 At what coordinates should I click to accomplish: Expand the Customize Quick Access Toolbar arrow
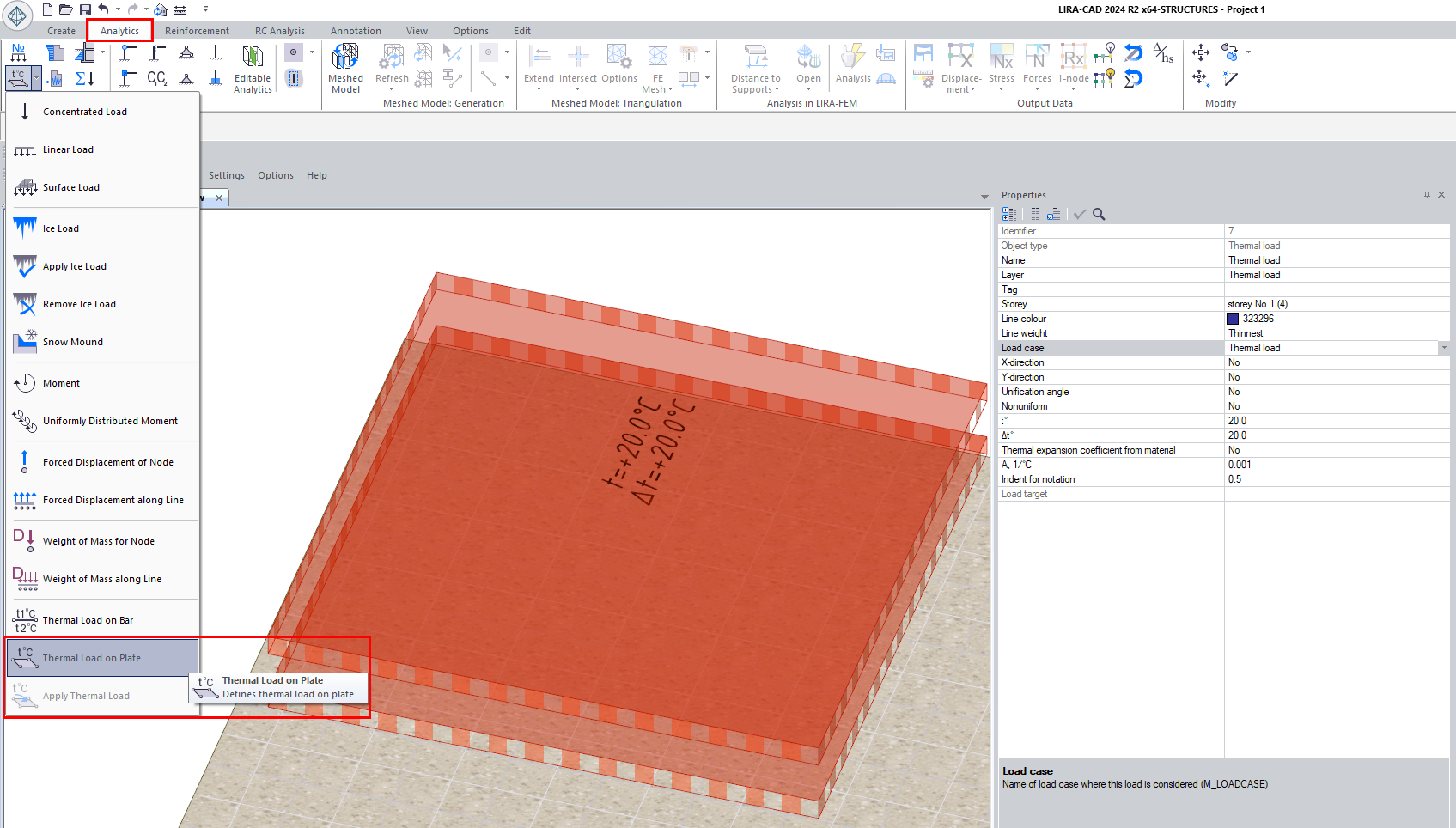tap(205, 9)
